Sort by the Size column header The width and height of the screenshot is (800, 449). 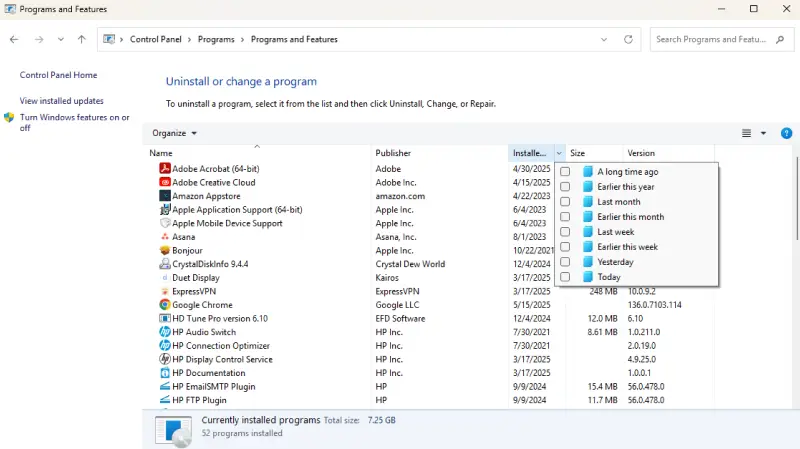point(594,153)
